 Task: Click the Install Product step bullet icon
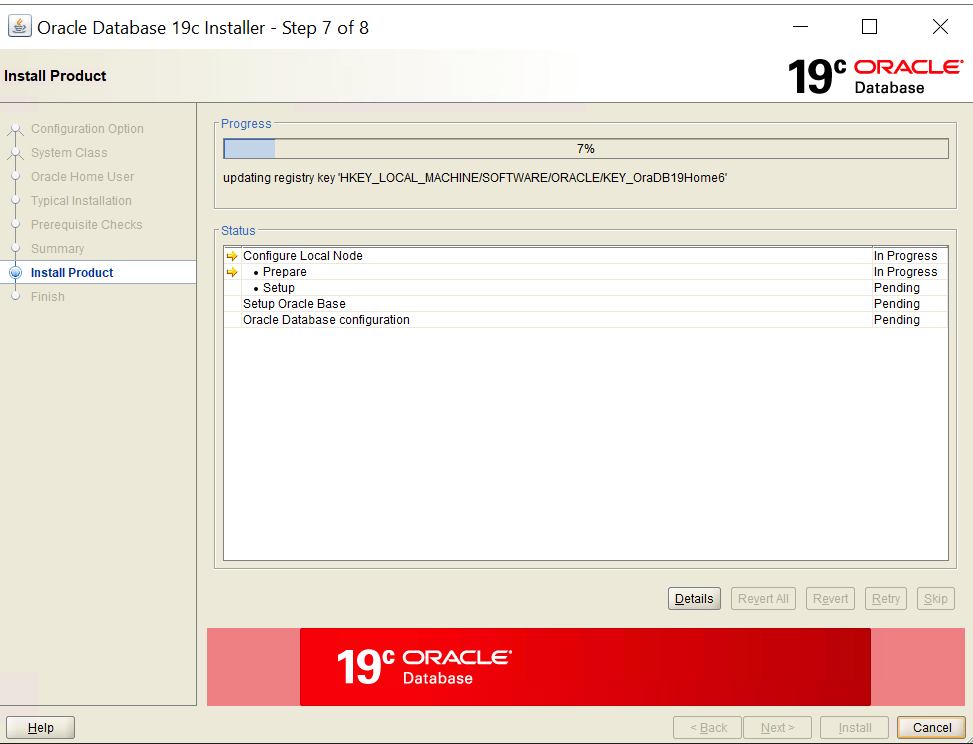click(x=16, y=272)
